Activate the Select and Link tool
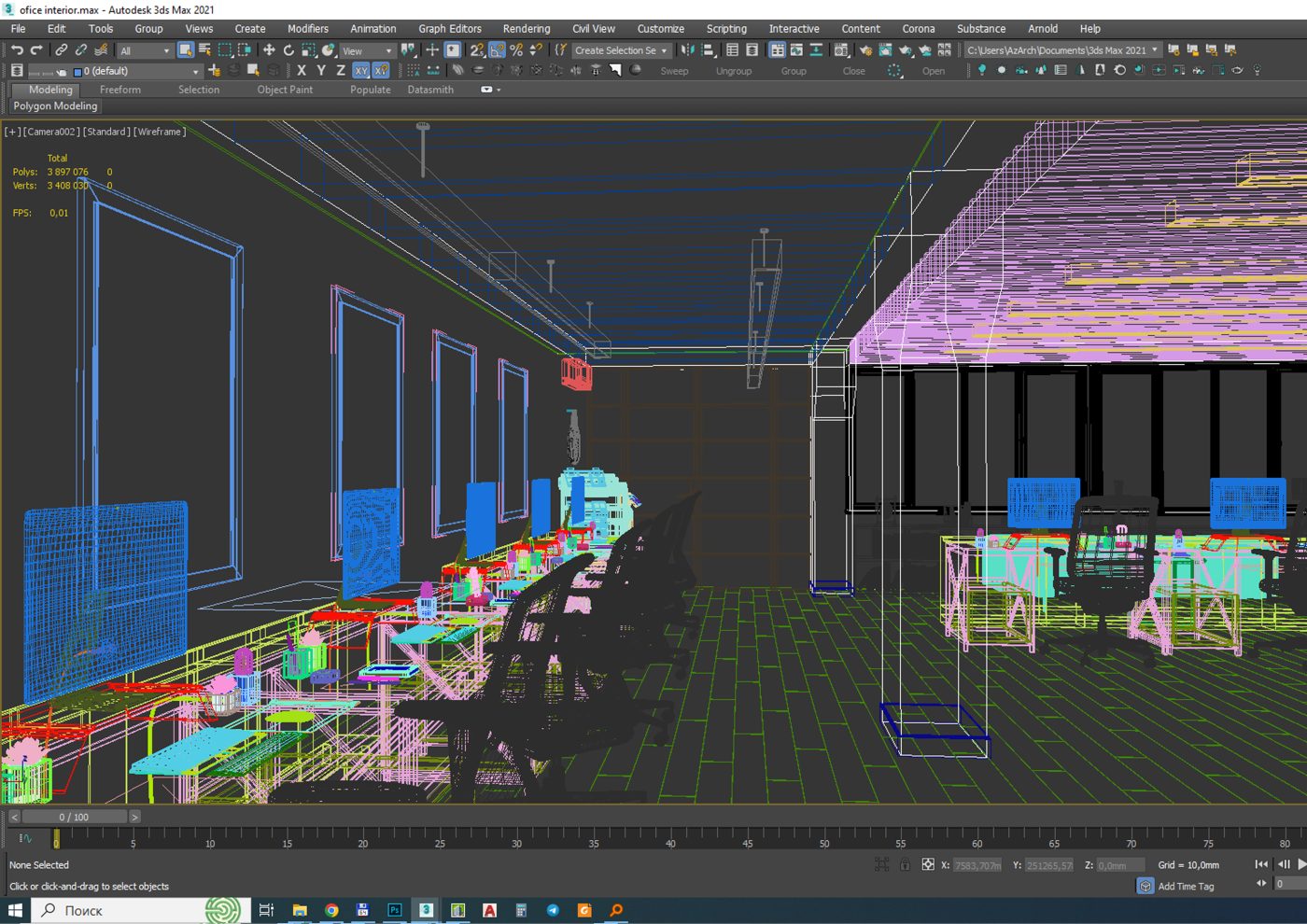The width and height of the screenshot is (1307, 924). click(x=61, y=50)
